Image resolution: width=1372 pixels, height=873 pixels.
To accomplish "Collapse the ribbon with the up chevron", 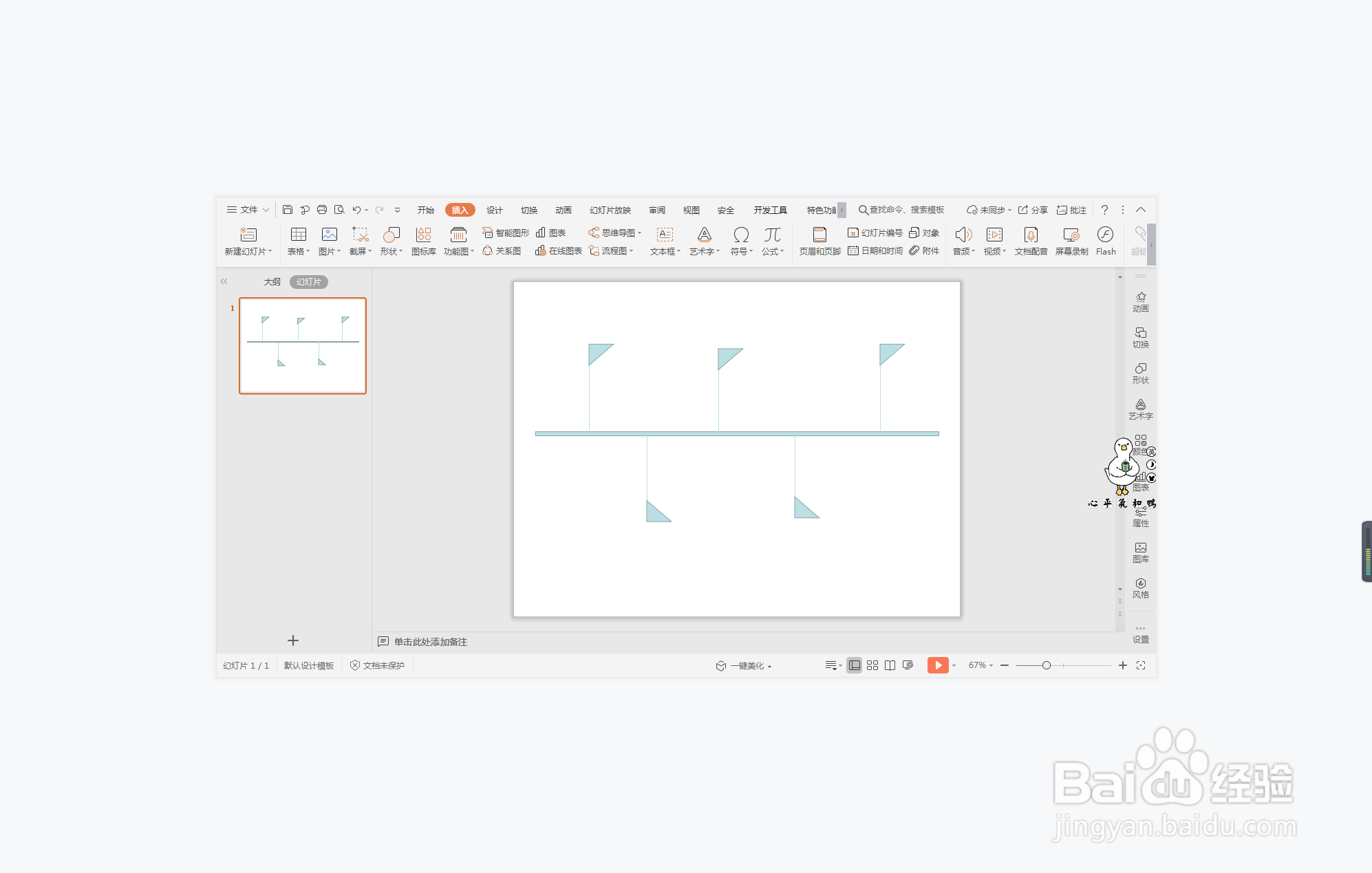I will tap(1141, 210).
